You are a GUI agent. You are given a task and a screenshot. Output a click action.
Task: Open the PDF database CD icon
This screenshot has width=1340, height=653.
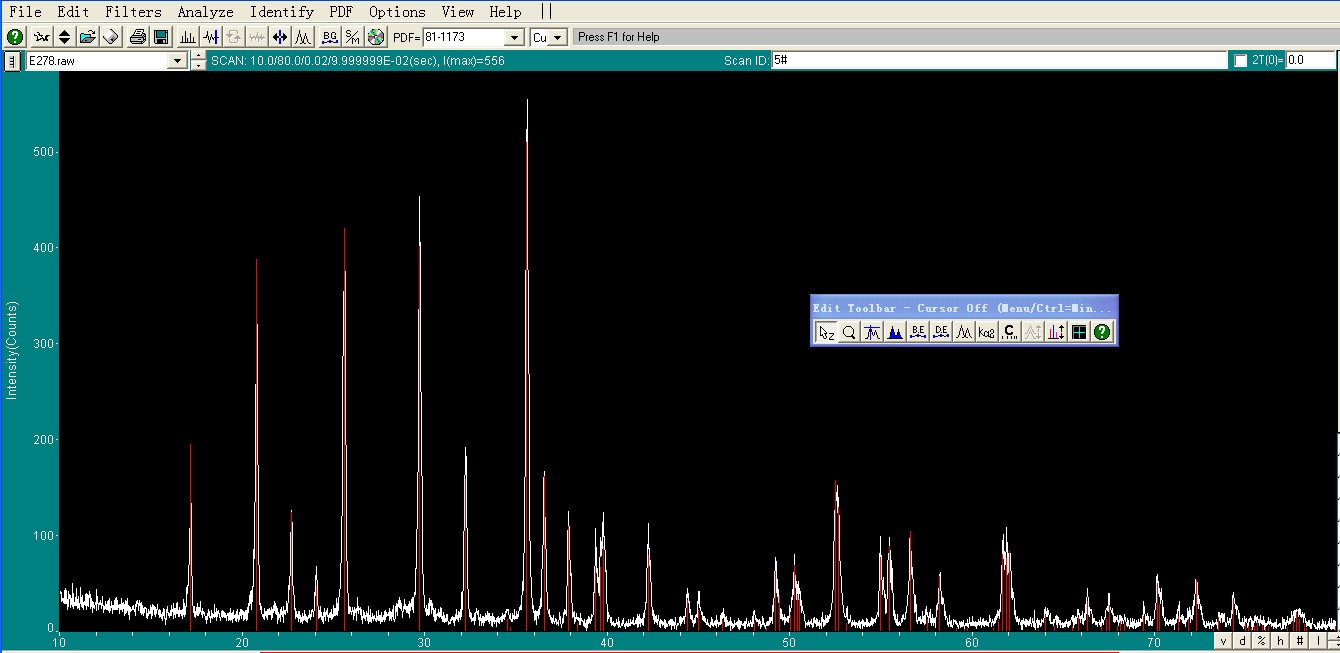376,37
